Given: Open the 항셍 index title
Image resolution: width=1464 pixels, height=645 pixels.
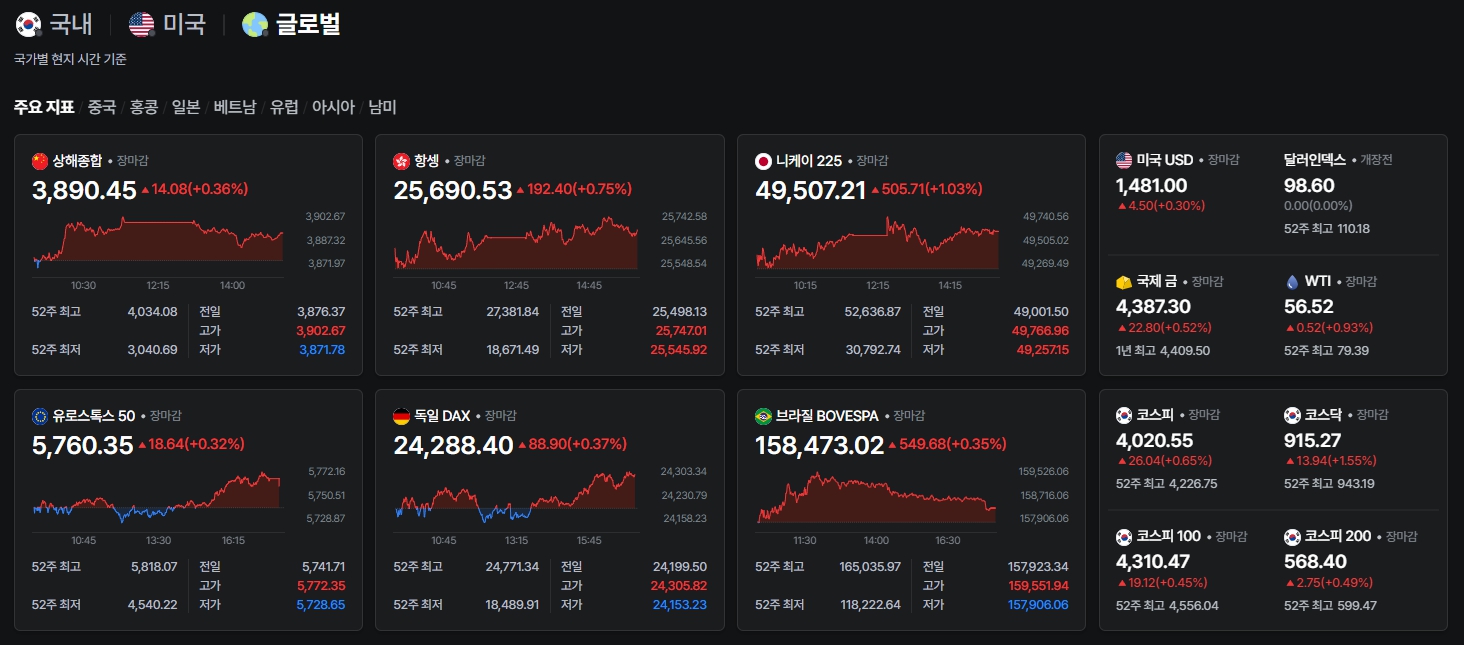Looking at the screenshot, I should [x=427, y=161].
